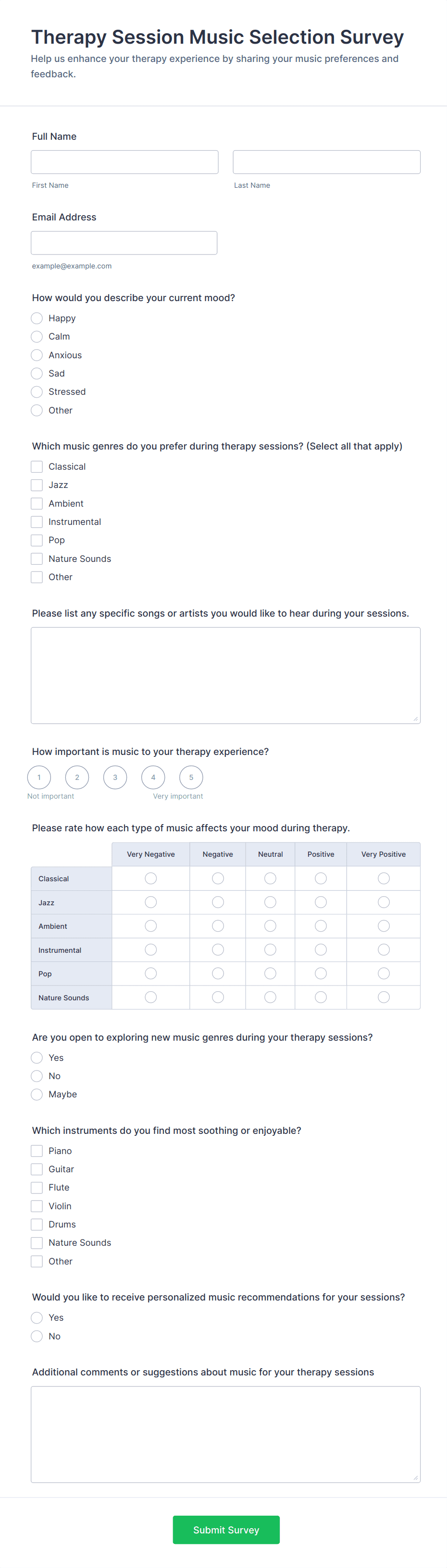The image size is (447, 1568).
Task: Tick the Violin instrument checkbox
Action: pos(37,1206)
